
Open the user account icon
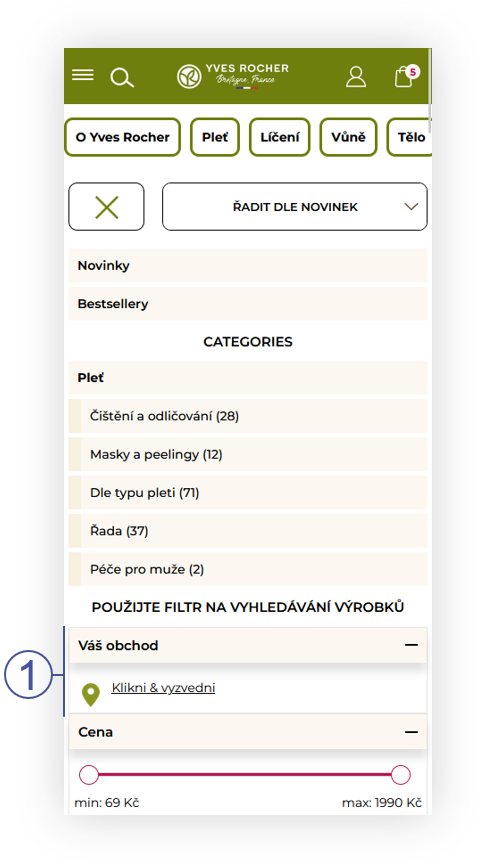(x=356, y=76)
